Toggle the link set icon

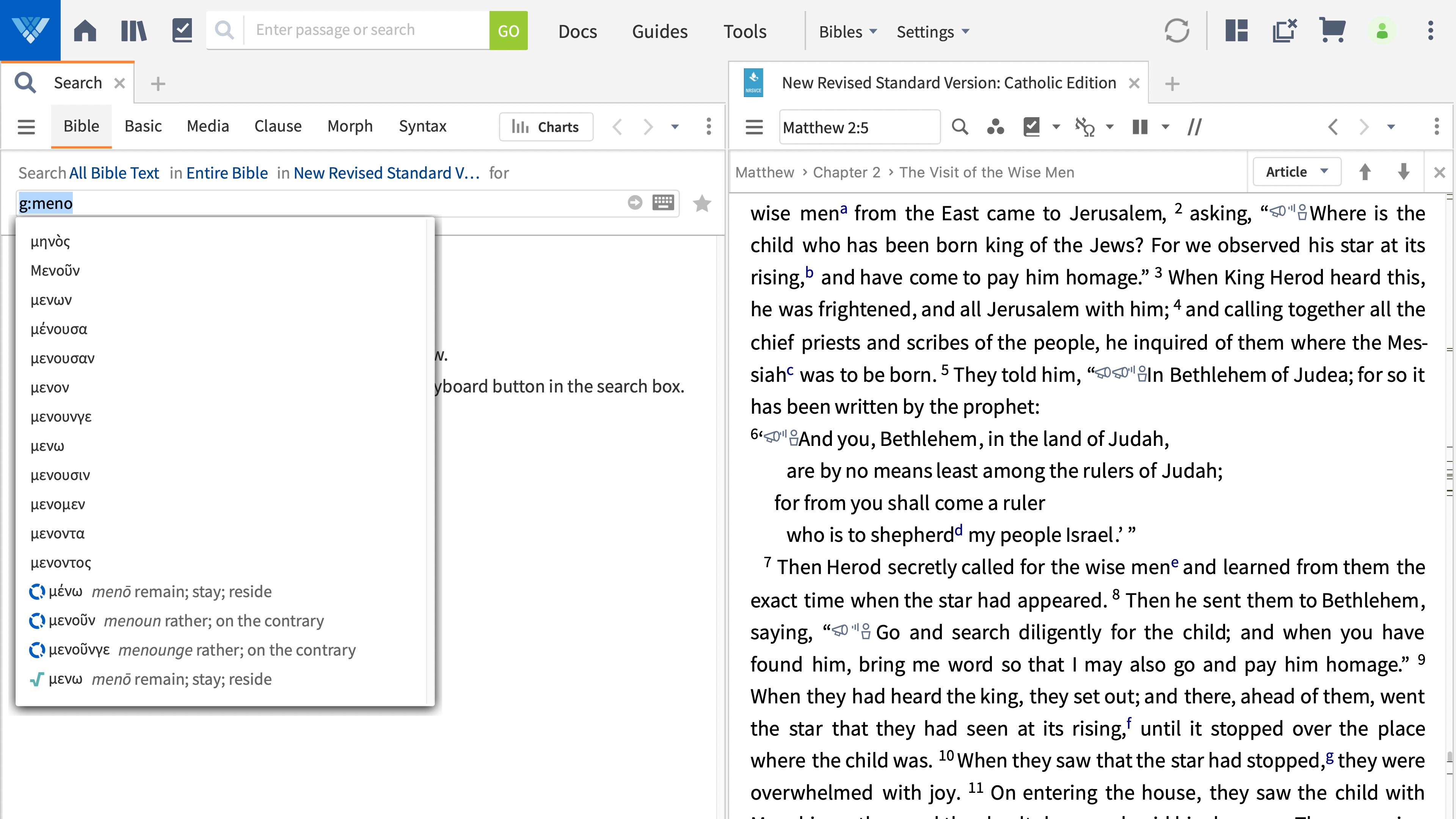click(x=1084, y=127)
